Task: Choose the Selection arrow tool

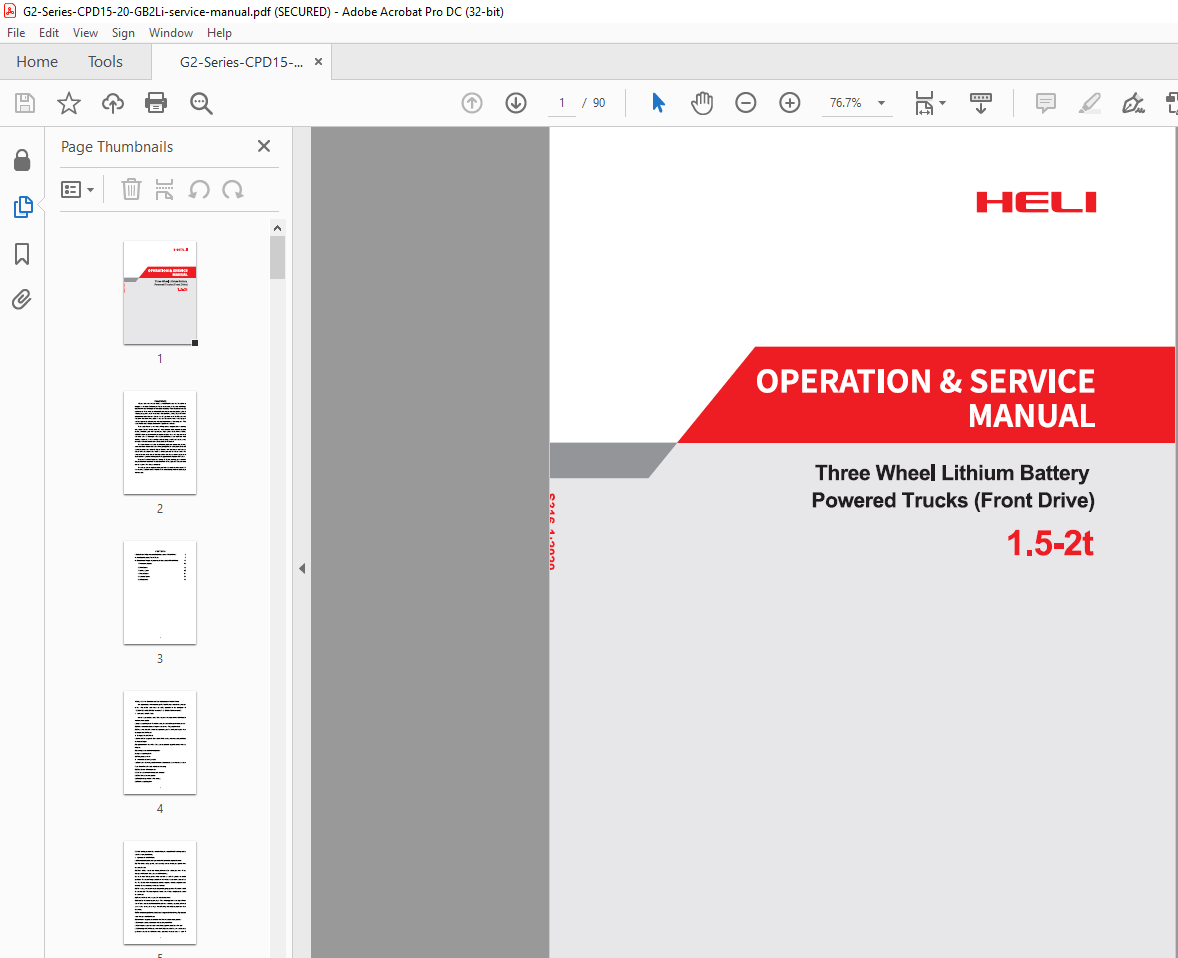Action: pyautogui.click(x=658, y=103)
